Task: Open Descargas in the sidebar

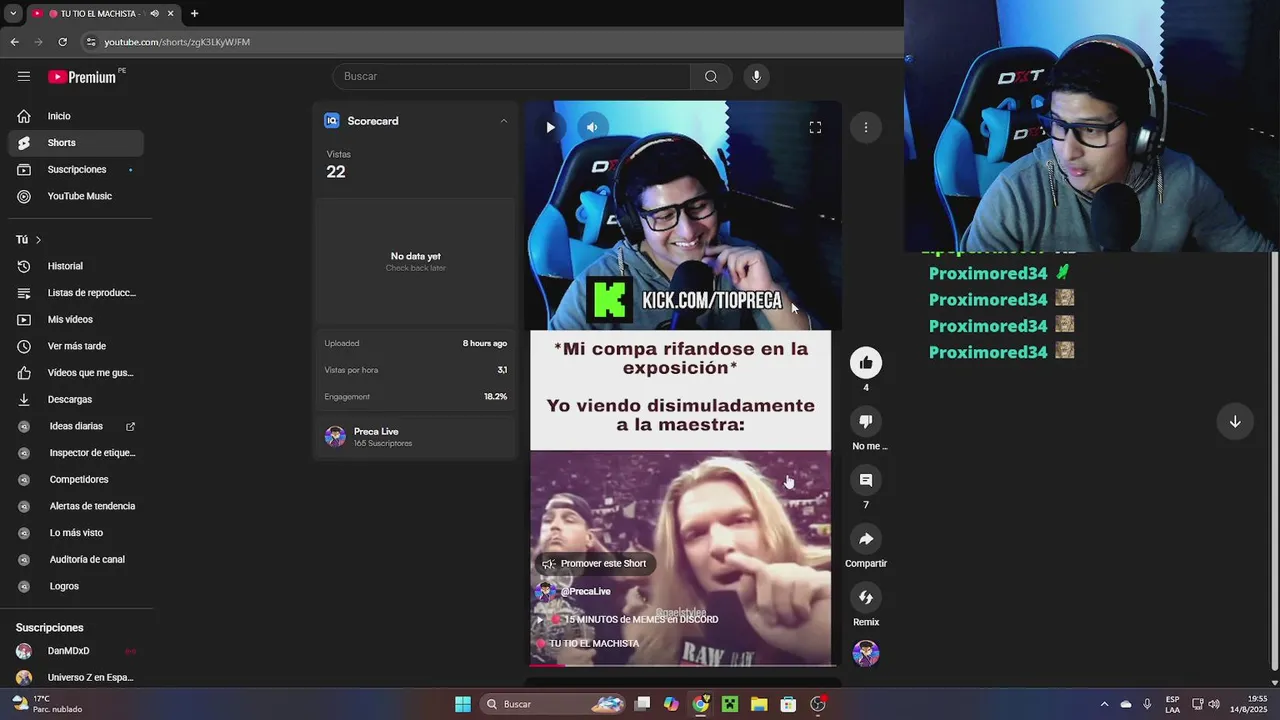Action: tap(76, 399)
